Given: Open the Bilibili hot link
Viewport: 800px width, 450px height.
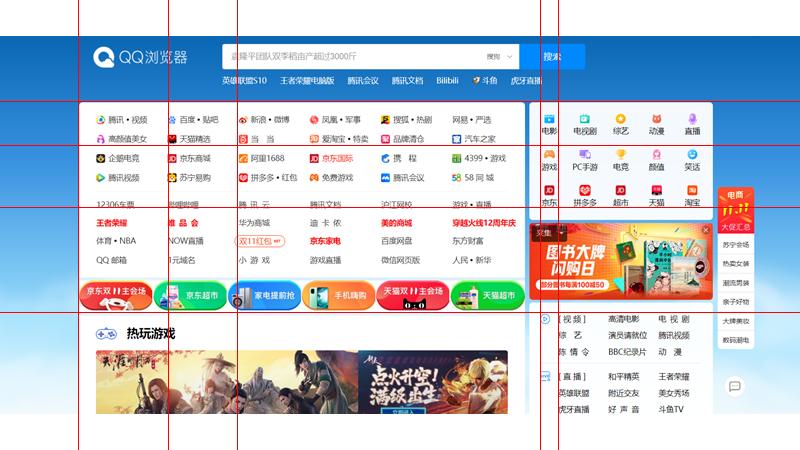Looking at the screenshot, I should [x=447, y=81].
